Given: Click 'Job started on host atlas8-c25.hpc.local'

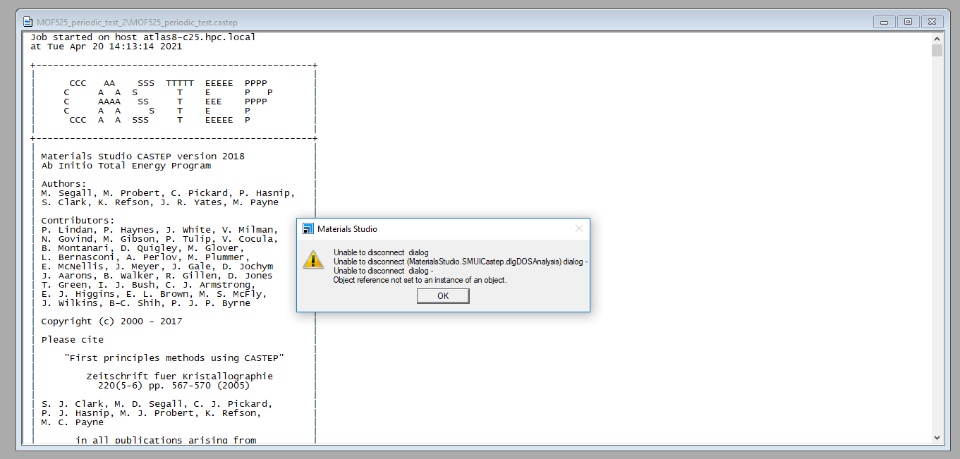Looking at the screenshot, I should point(143,37).
